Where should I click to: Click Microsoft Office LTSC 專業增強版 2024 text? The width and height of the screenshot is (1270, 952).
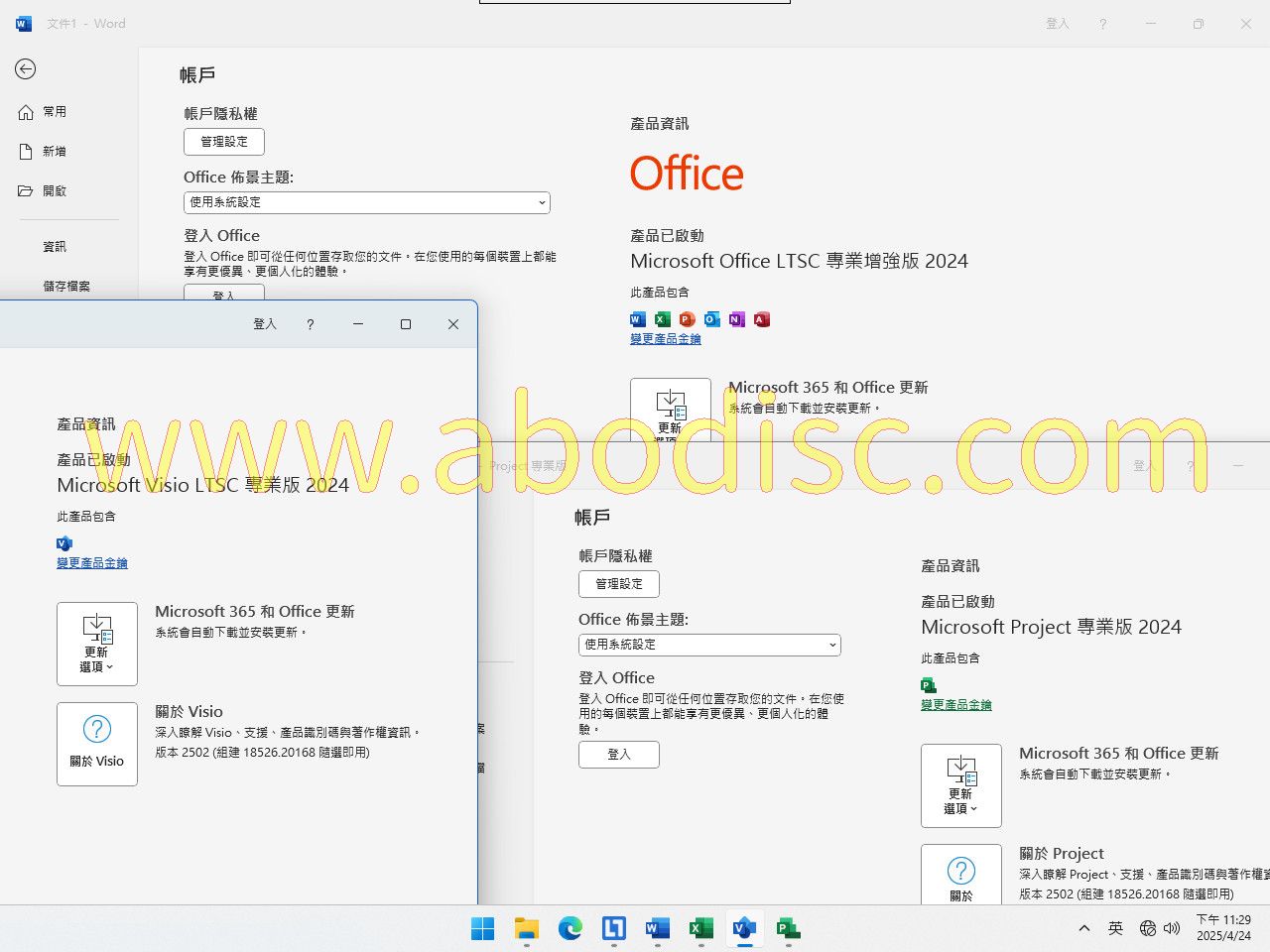click(x=800, y=262)
